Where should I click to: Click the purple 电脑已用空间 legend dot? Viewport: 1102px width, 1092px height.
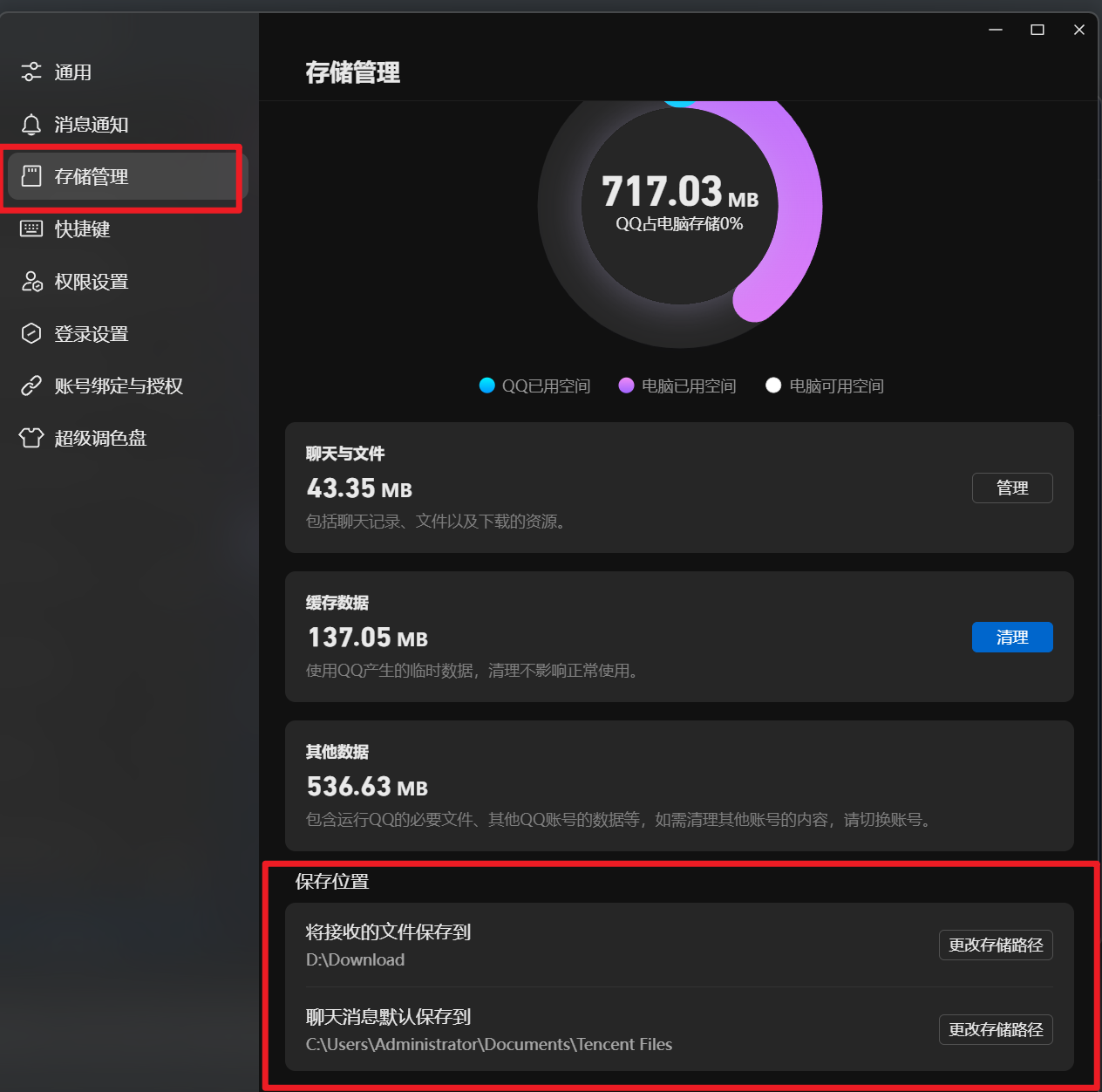626,386
